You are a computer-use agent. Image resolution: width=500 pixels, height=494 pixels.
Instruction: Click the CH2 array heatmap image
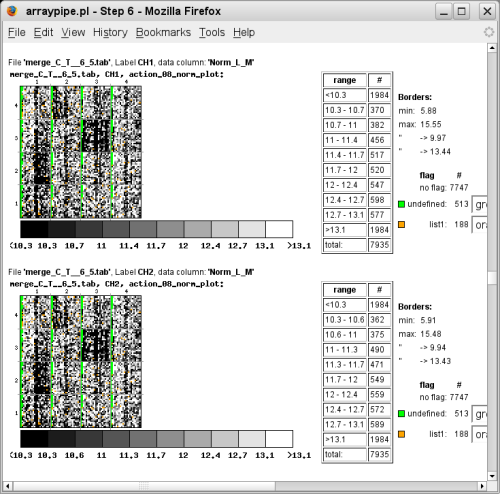[81, 362]
